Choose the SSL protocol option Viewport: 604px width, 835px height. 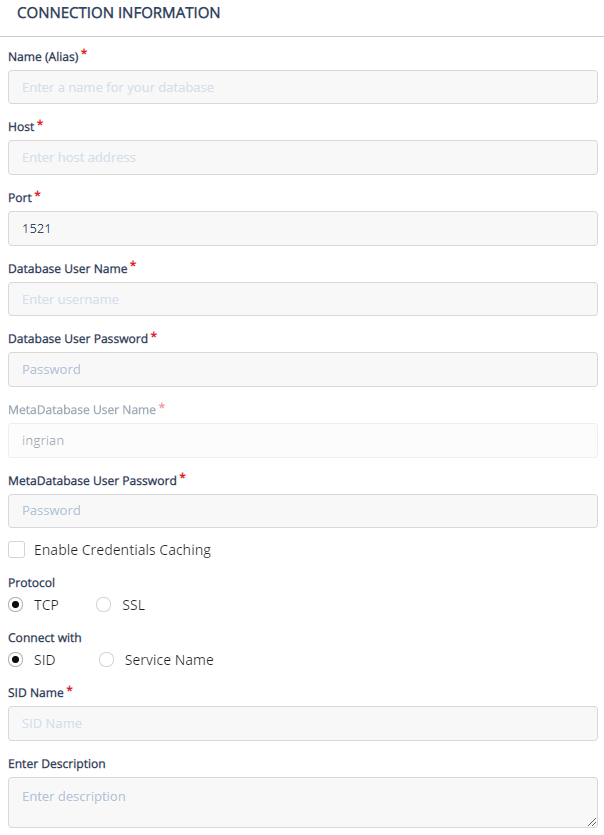click(x=104, y=605)
